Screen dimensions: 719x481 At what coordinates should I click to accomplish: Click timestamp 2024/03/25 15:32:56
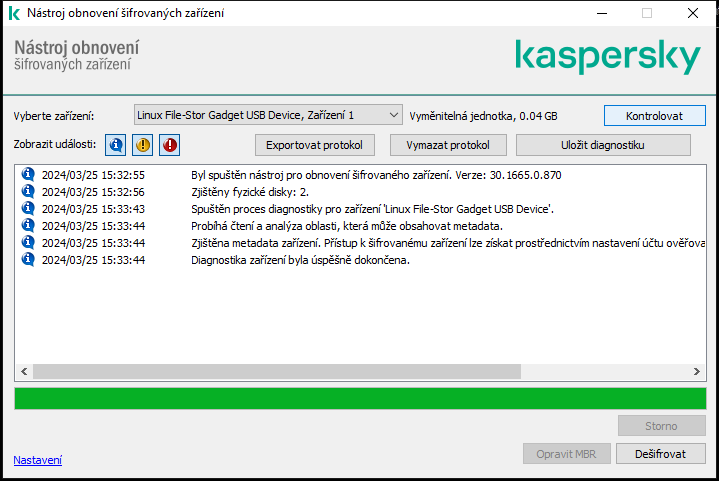point(93,192)
